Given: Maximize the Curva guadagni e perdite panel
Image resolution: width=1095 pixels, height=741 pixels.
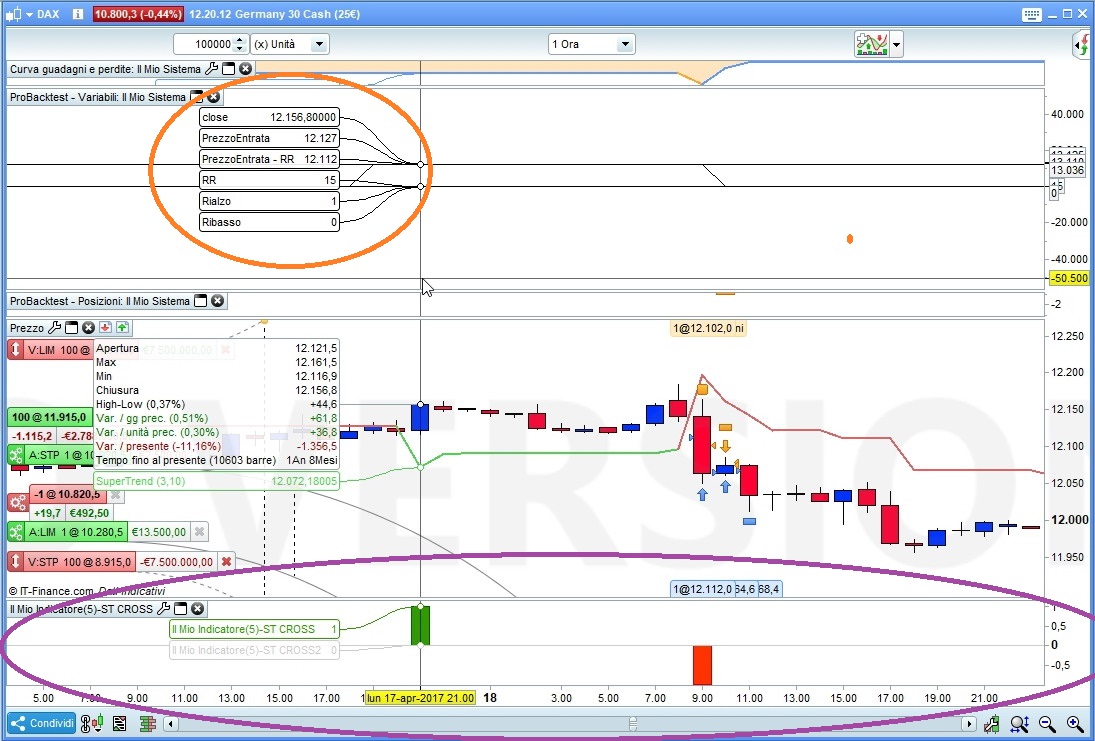Looking at the screenshot, I should point(228,68).
